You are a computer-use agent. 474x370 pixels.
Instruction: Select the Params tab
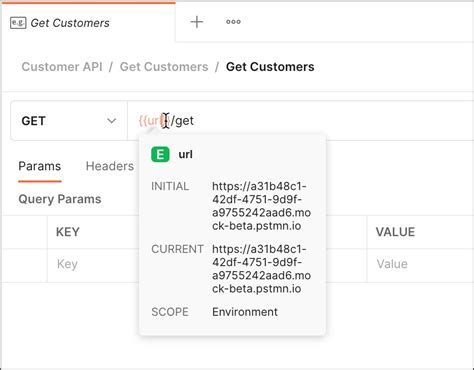click(40, 166)
